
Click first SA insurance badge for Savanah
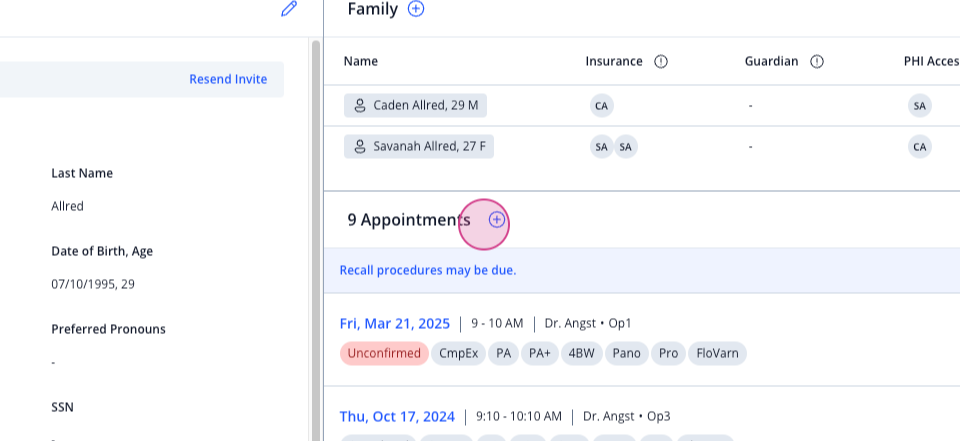point(601,147)
